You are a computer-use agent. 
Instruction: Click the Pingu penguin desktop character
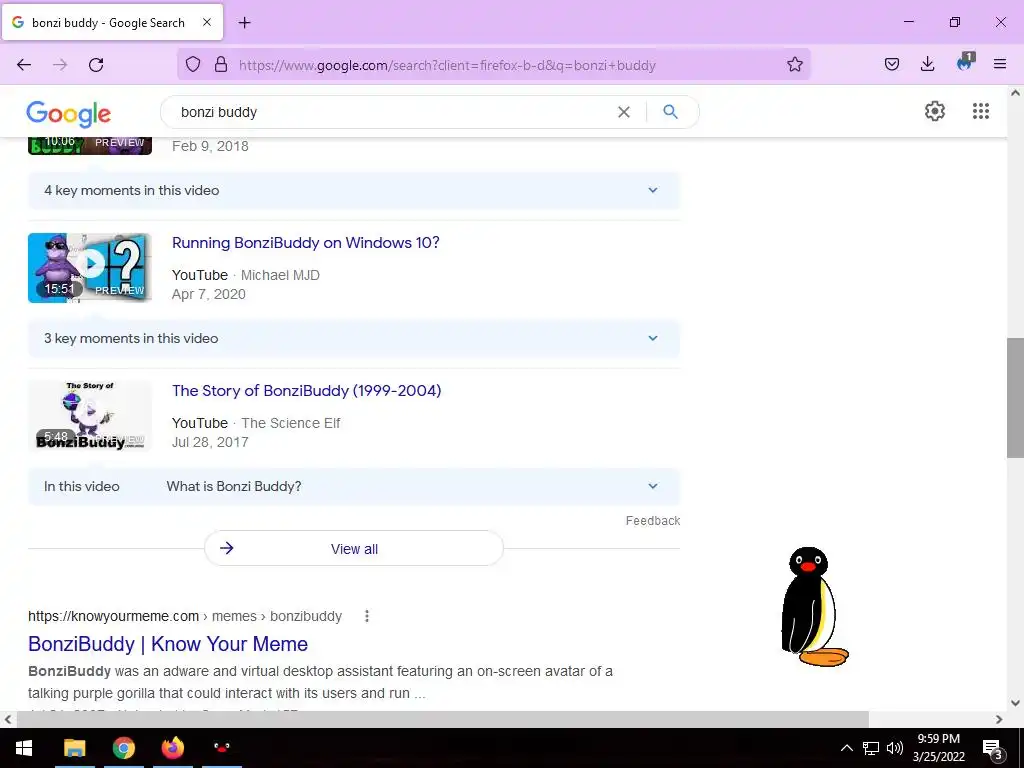pos(813,607)
